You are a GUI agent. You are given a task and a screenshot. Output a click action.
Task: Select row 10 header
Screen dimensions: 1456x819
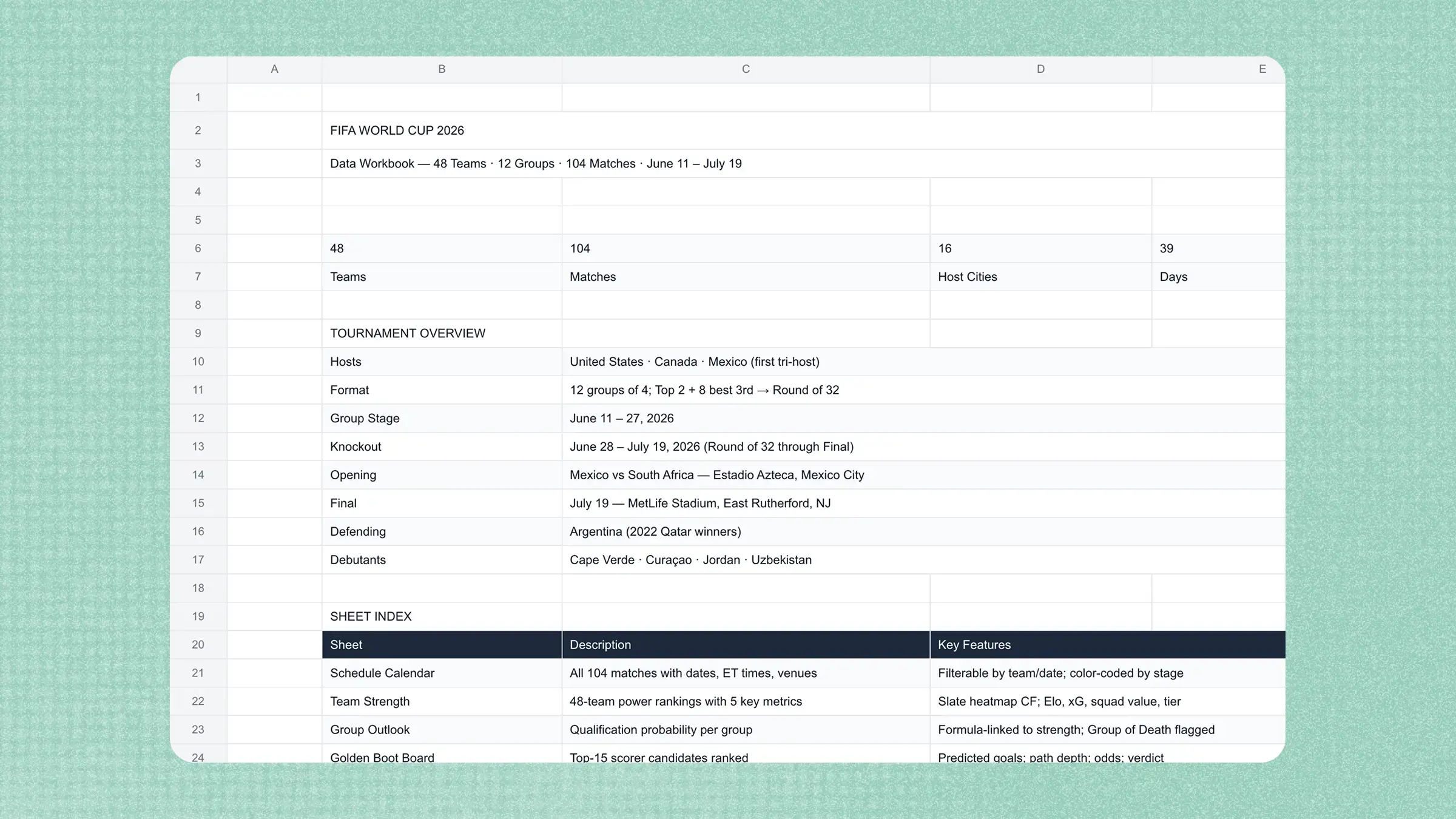(198, 362)
